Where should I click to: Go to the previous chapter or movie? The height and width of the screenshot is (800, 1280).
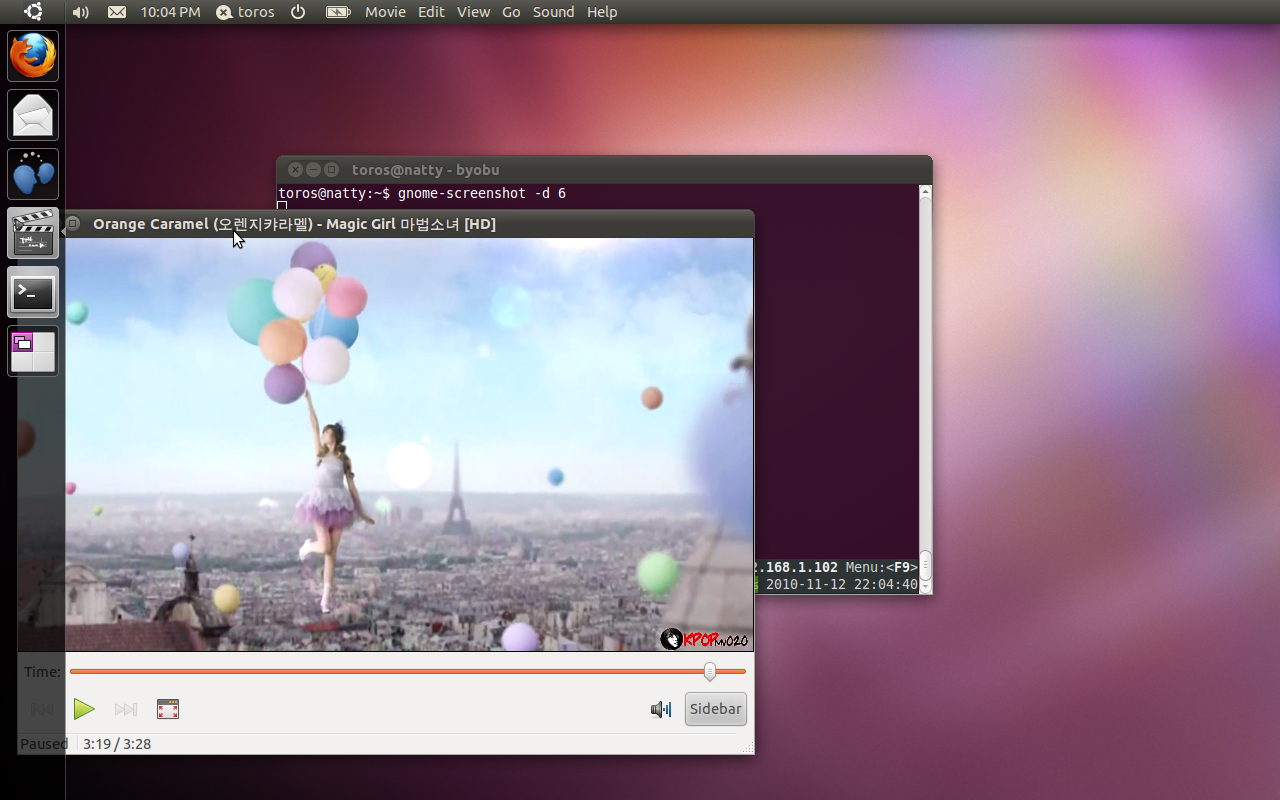41,709
